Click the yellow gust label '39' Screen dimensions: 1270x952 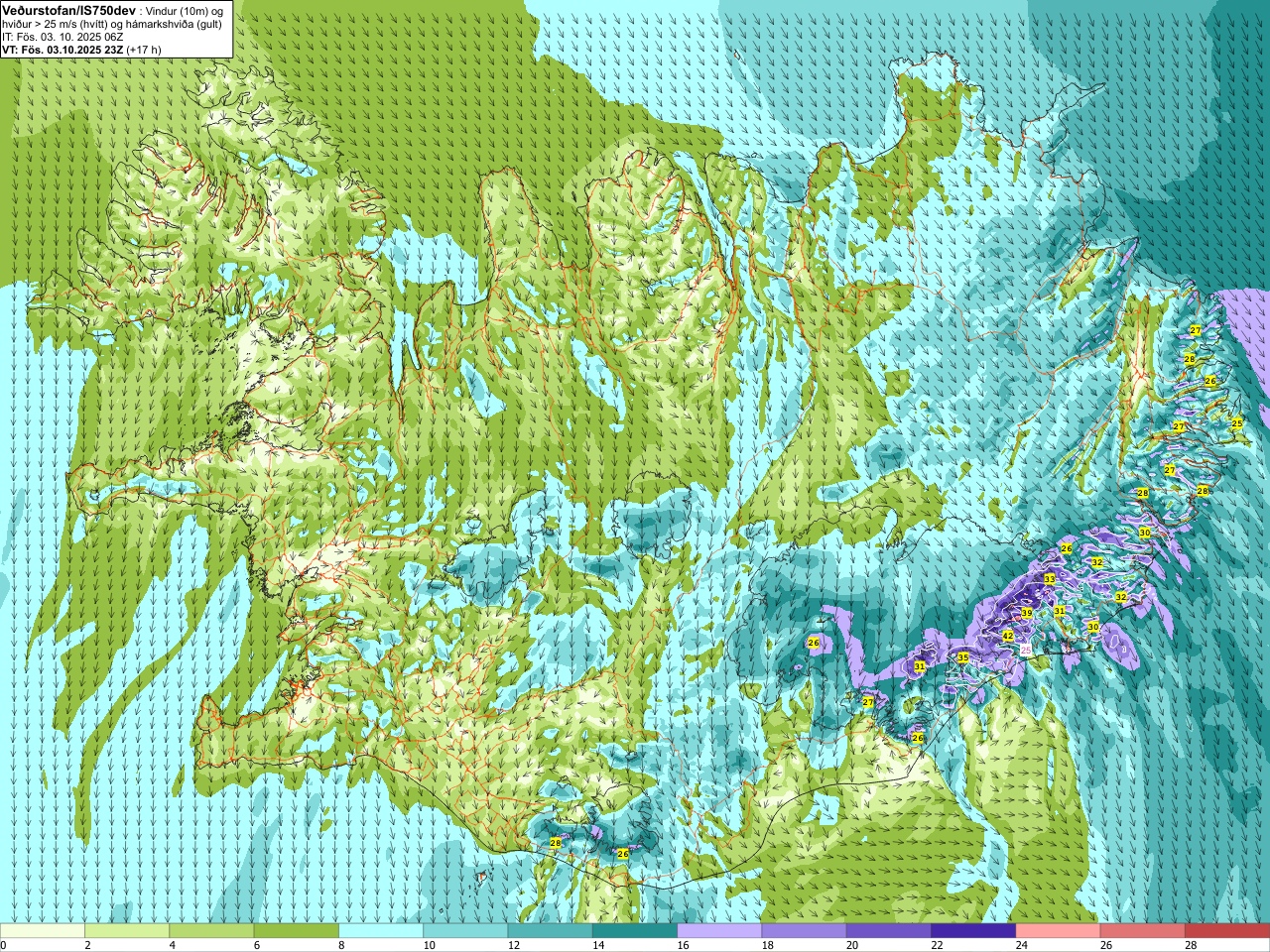point(1027,614)
